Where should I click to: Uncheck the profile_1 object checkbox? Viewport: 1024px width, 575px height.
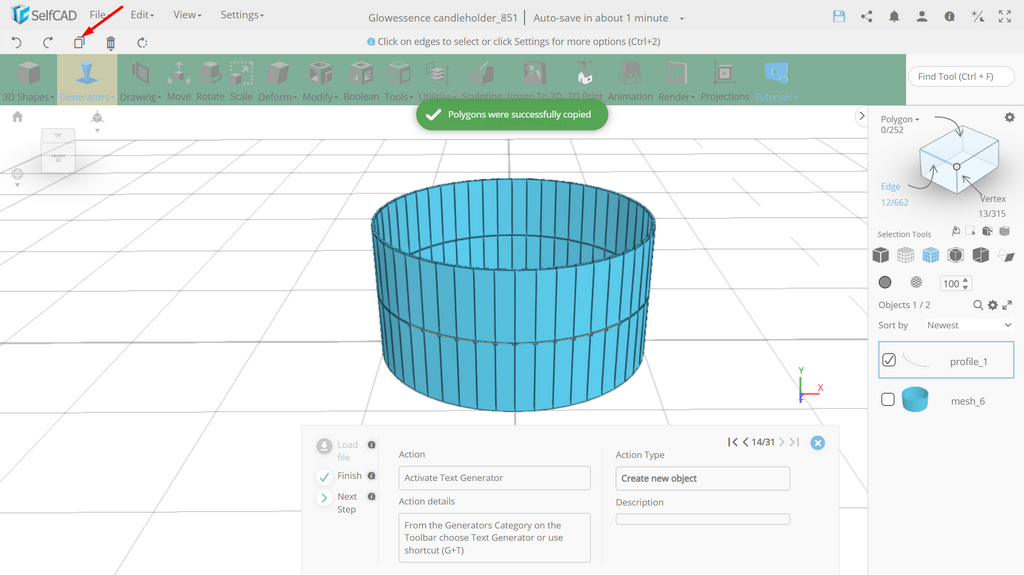[889, 359]
